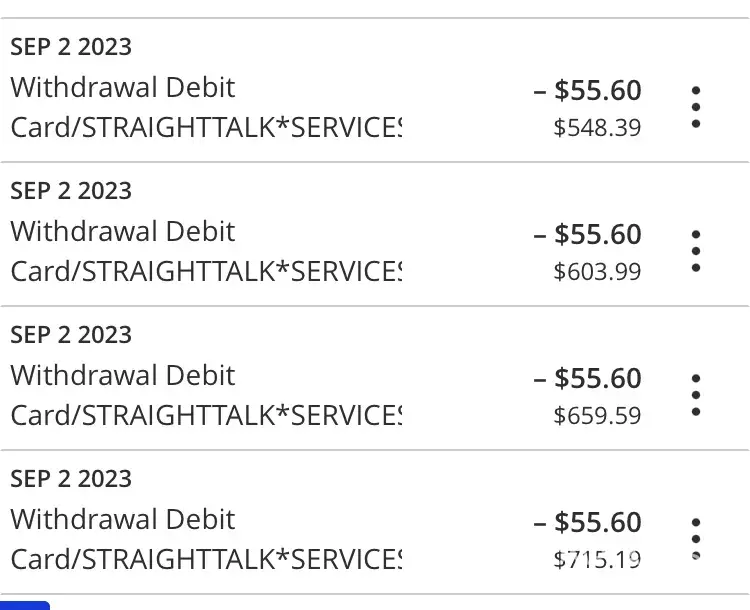Select the running balance $659.59

tap(597, 416)
